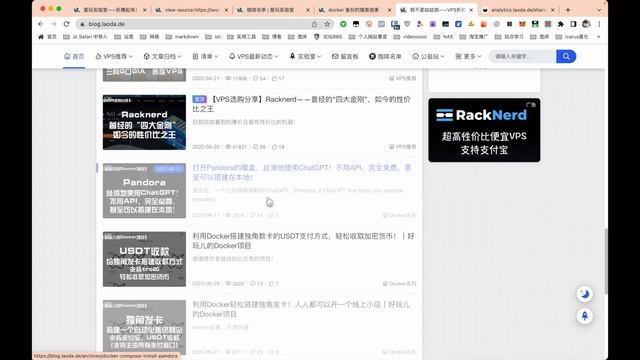Click the 独角发卡 article thumbnail

point(144,327)
